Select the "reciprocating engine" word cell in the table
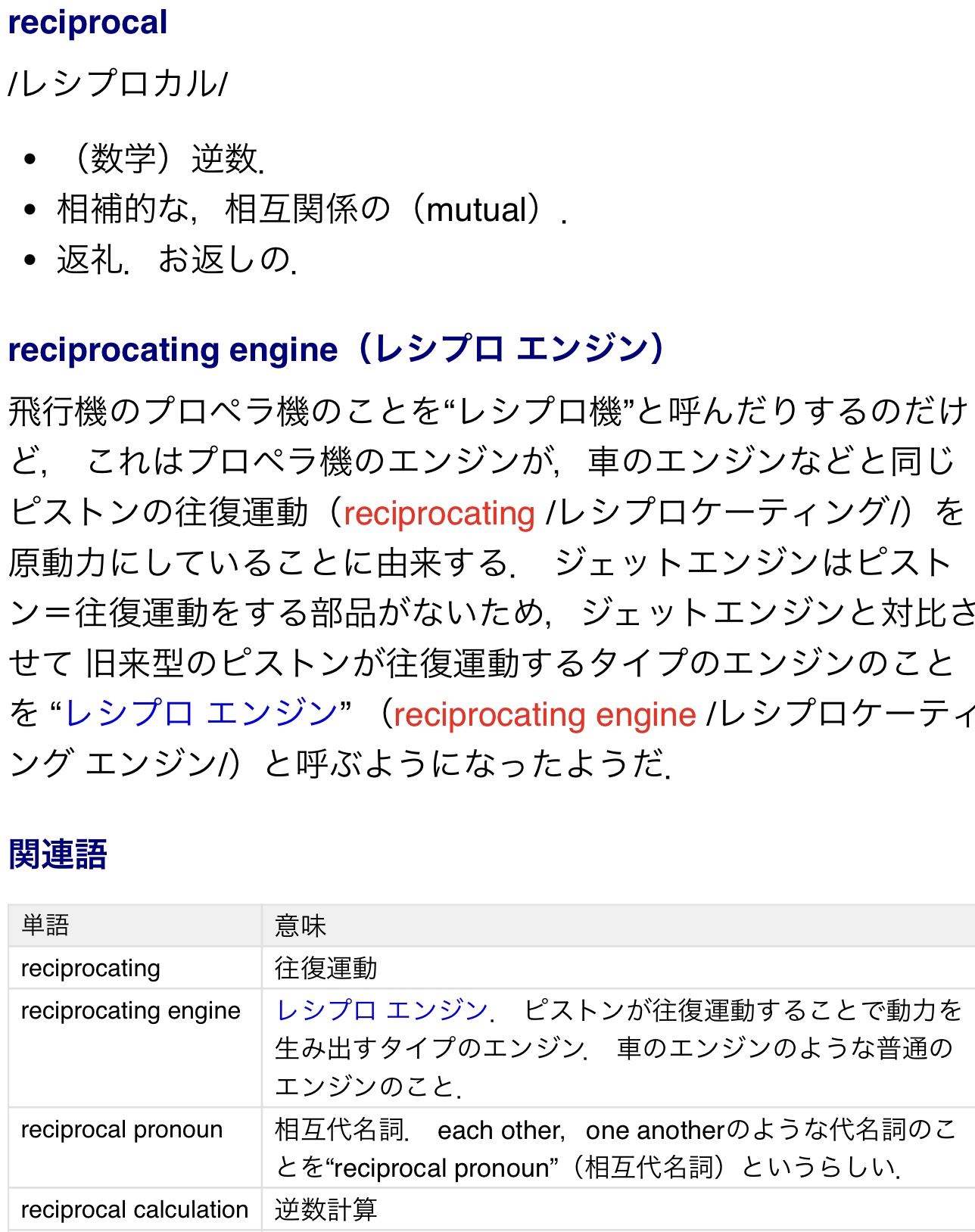This screenshot has width=975, height=1232. [x=130, y=1011]
